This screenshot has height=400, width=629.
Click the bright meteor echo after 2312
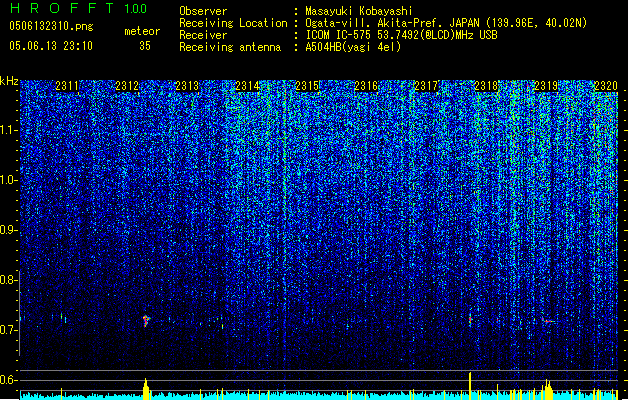[x=146, y=321]
